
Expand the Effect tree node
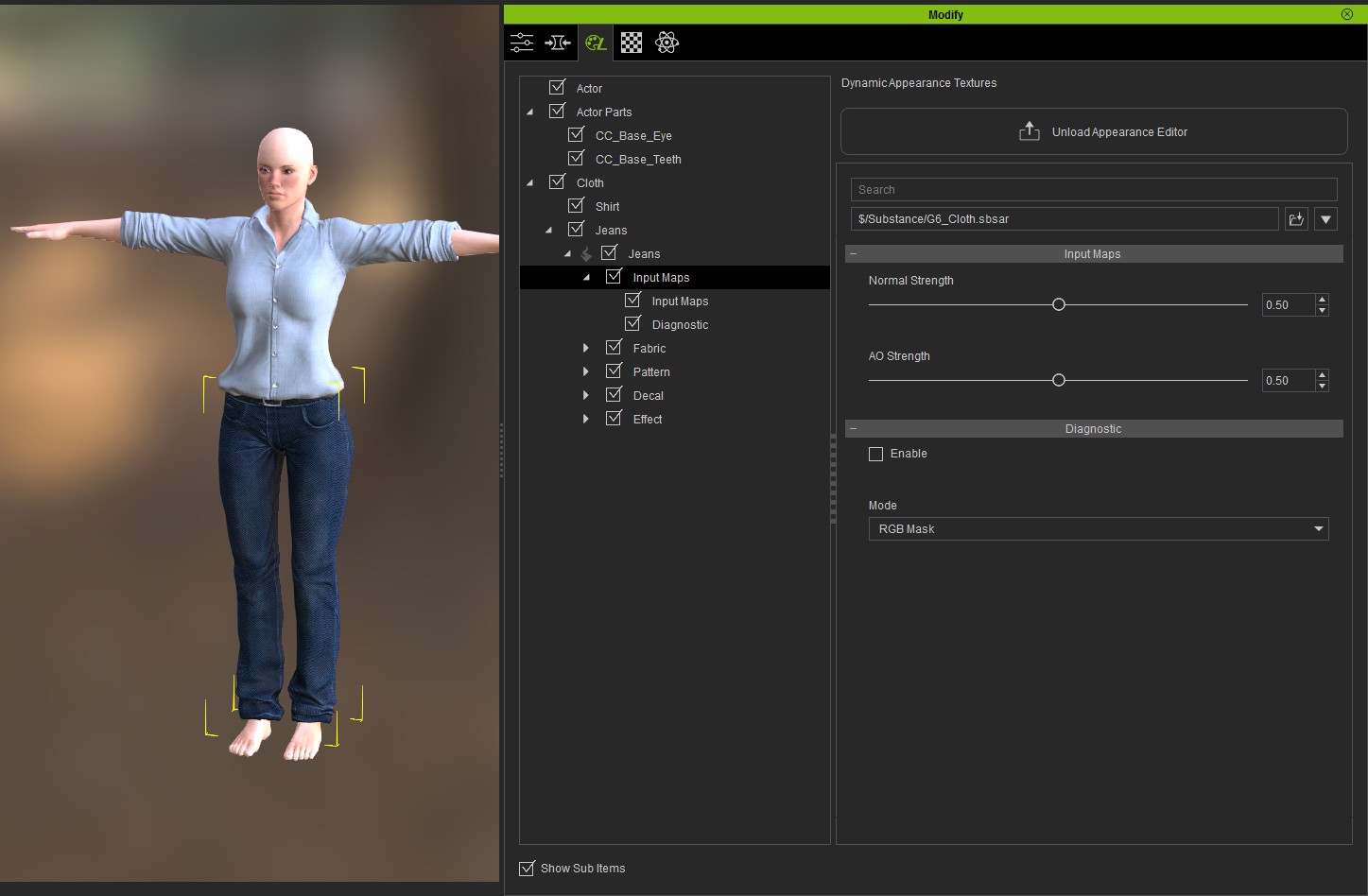coord(586,420)
